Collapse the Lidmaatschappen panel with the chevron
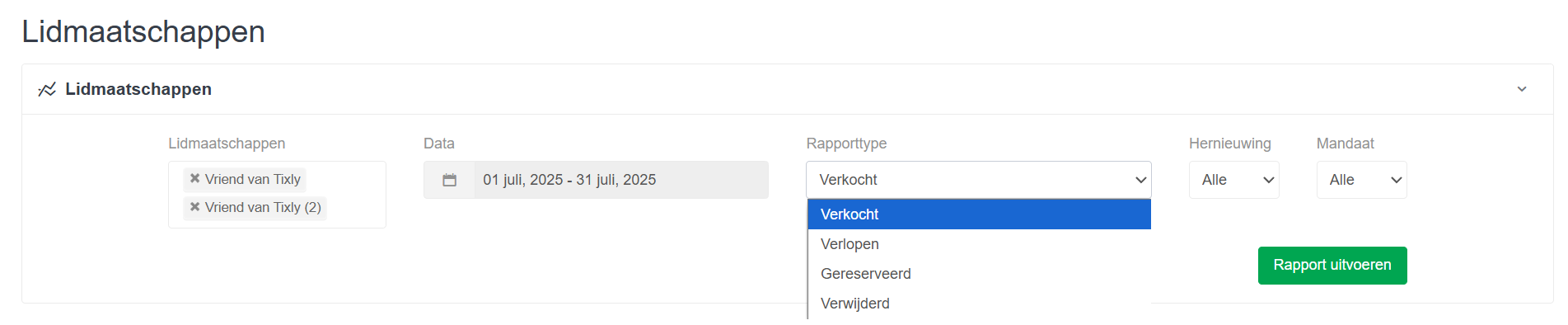The width and height of the screenshot is (1568, 325). [1522, 89]
